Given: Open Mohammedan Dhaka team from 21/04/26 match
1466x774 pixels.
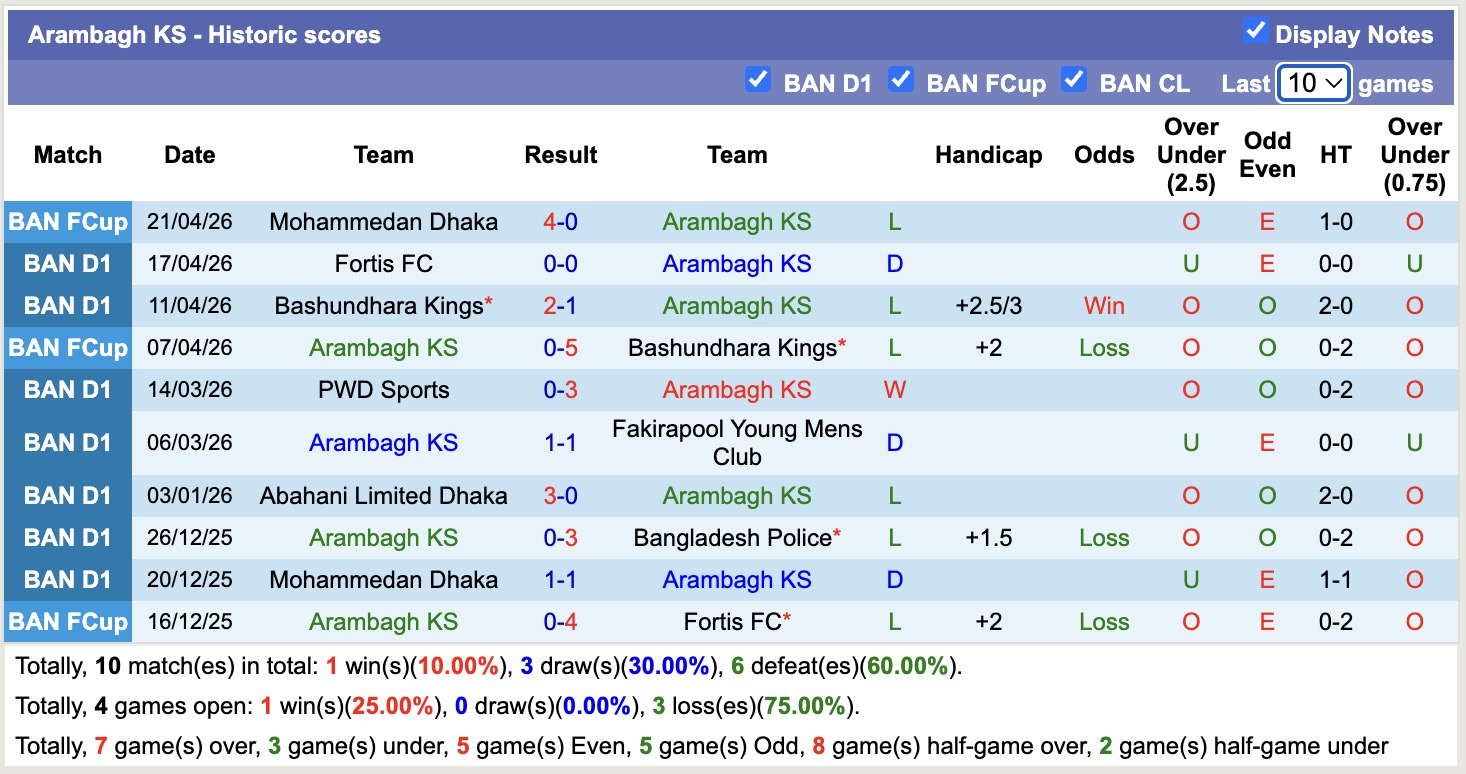Looking at the screenshot, I should pos(383,222).
